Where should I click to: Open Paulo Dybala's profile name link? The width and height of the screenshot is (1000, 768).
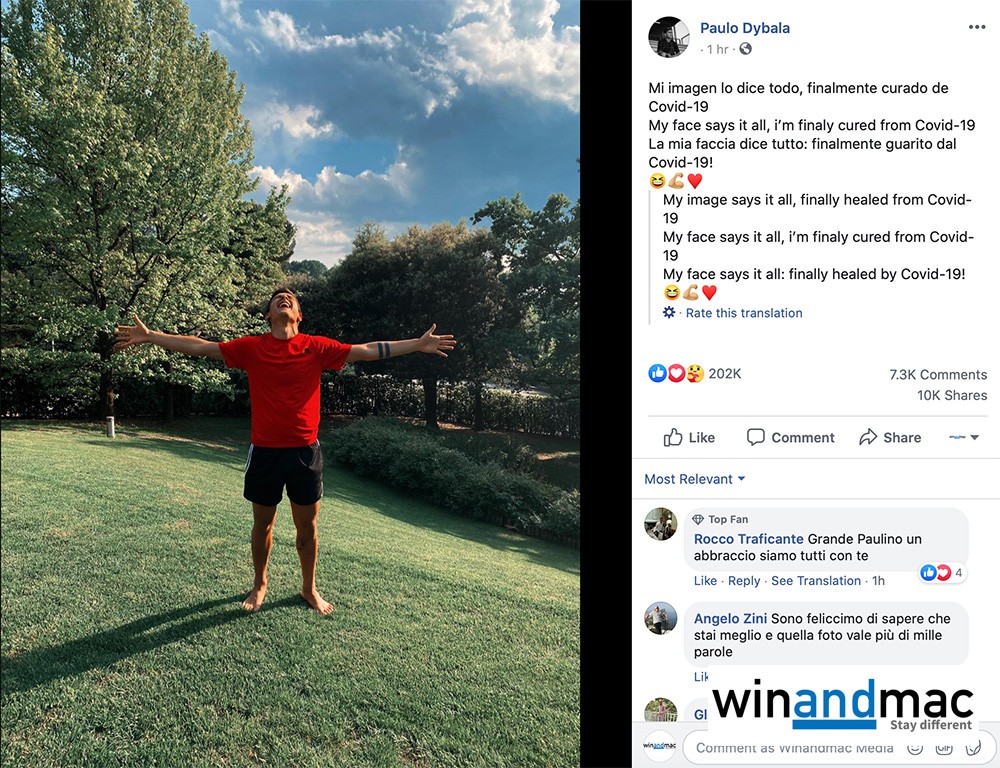[x=745, y=28]
